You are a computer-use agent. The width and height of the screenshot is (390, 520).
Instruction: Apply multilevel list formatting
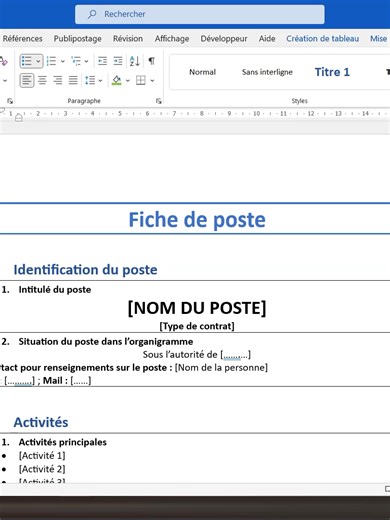76,61
